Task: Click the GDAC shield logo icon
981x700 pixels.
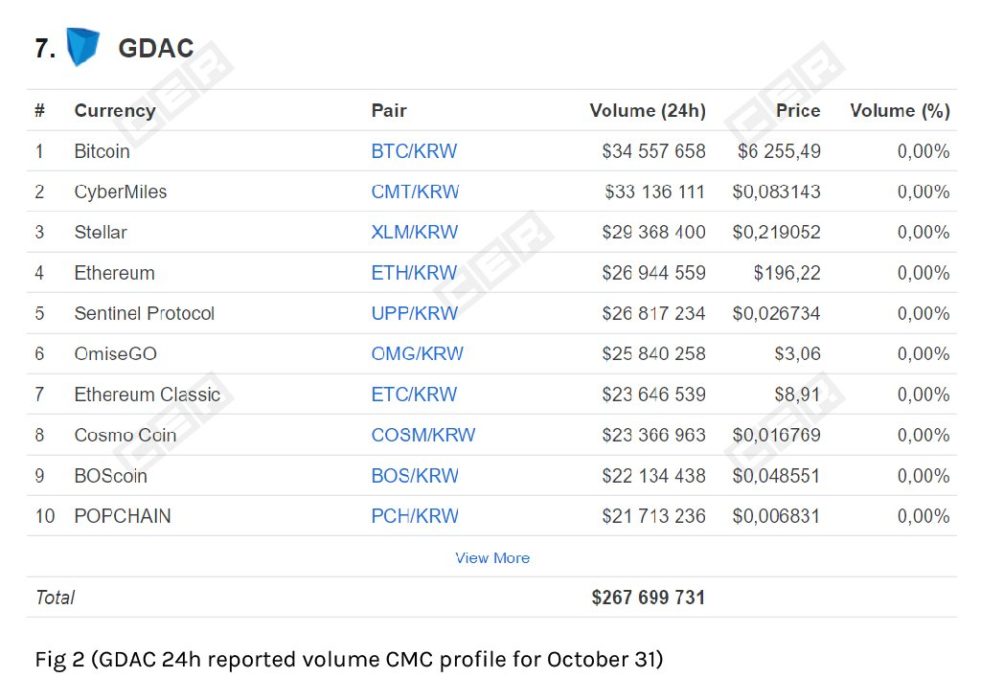Action: click(x=85, y=44)
